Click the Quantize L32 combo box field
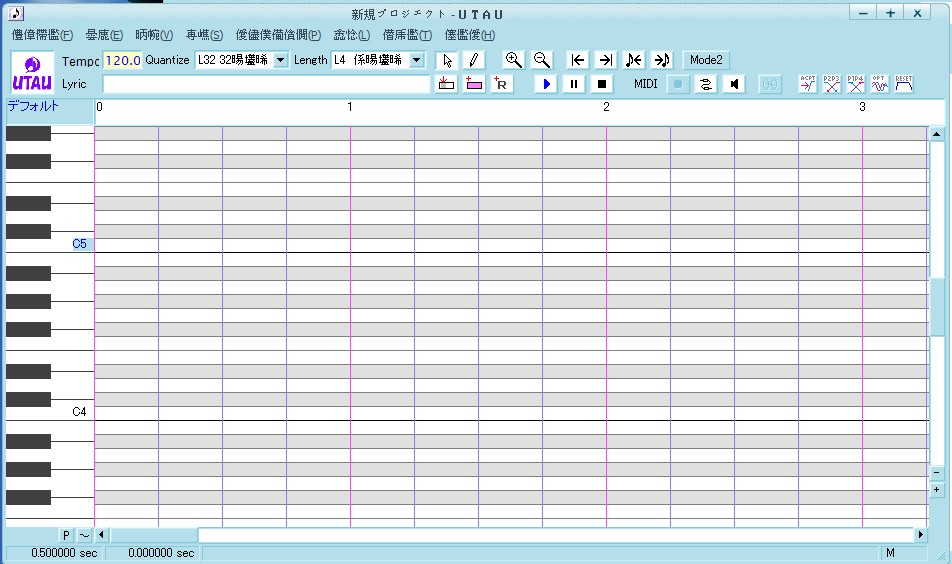952x564 pixels. click(241, 60)
